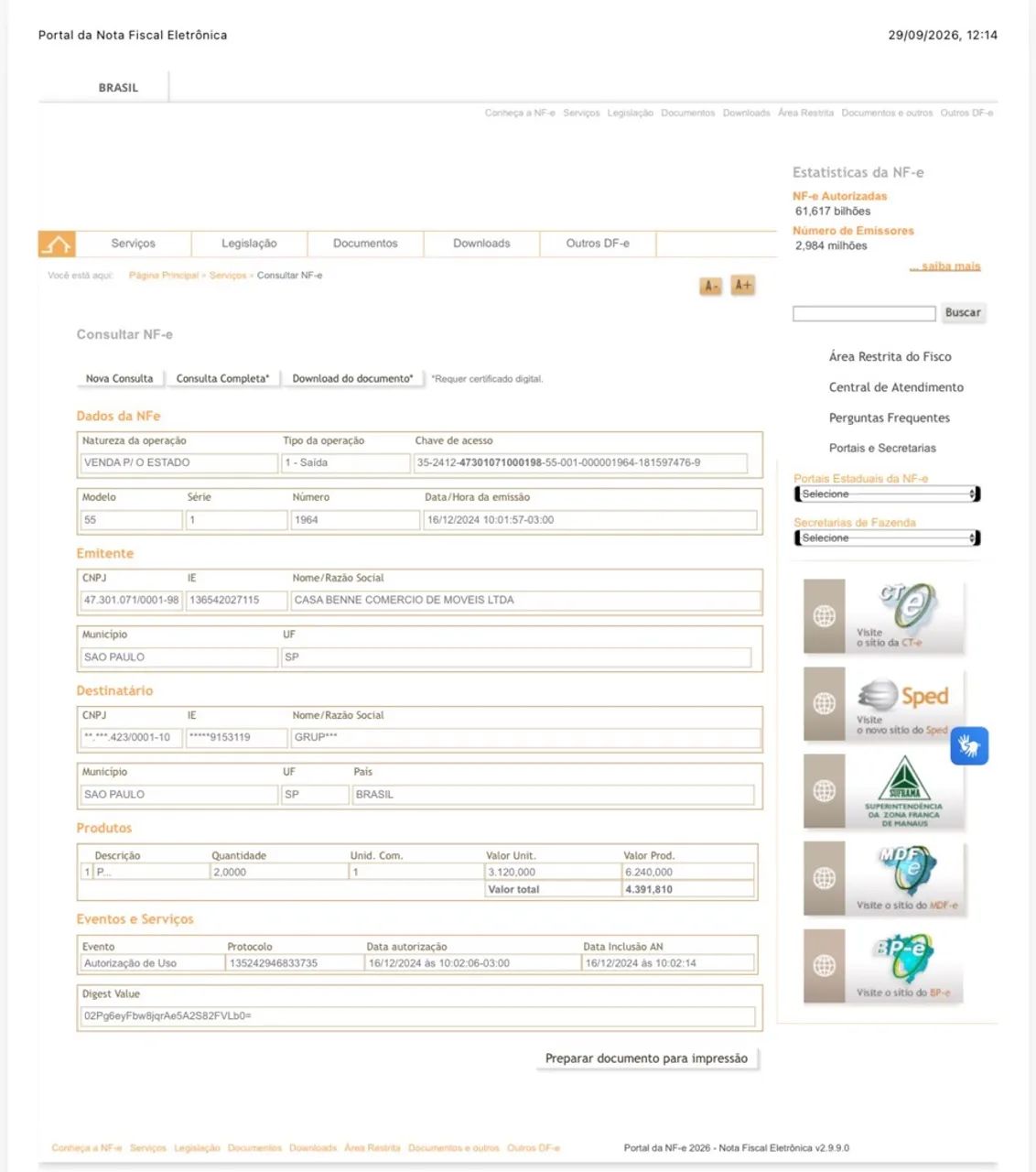This screenshot has width=1036, height=1172.
Task: Go to the orange home icon
Action: (x=57, y=244)
